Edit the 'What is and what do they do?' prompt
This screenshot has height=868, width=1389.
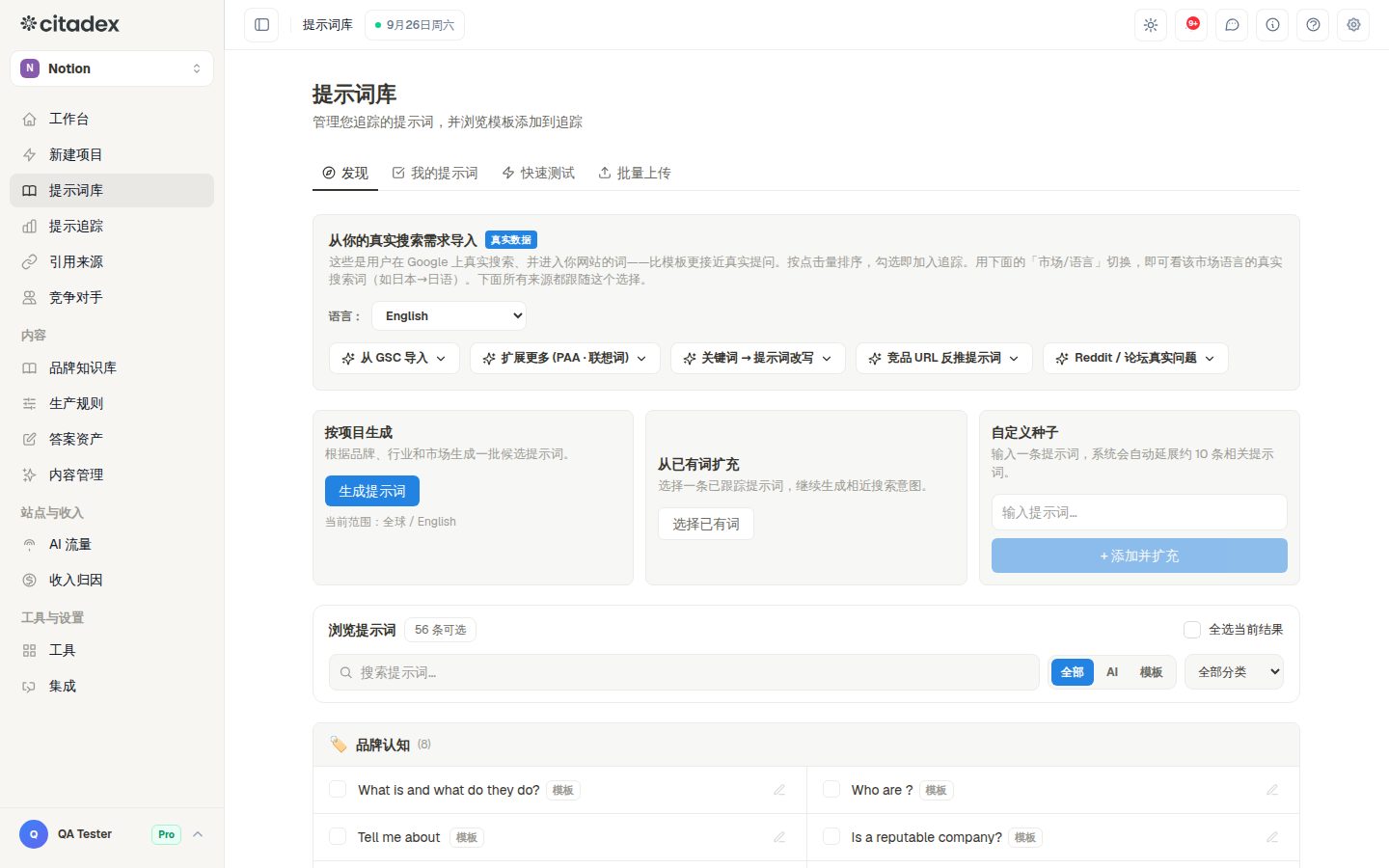pos(779,790)
